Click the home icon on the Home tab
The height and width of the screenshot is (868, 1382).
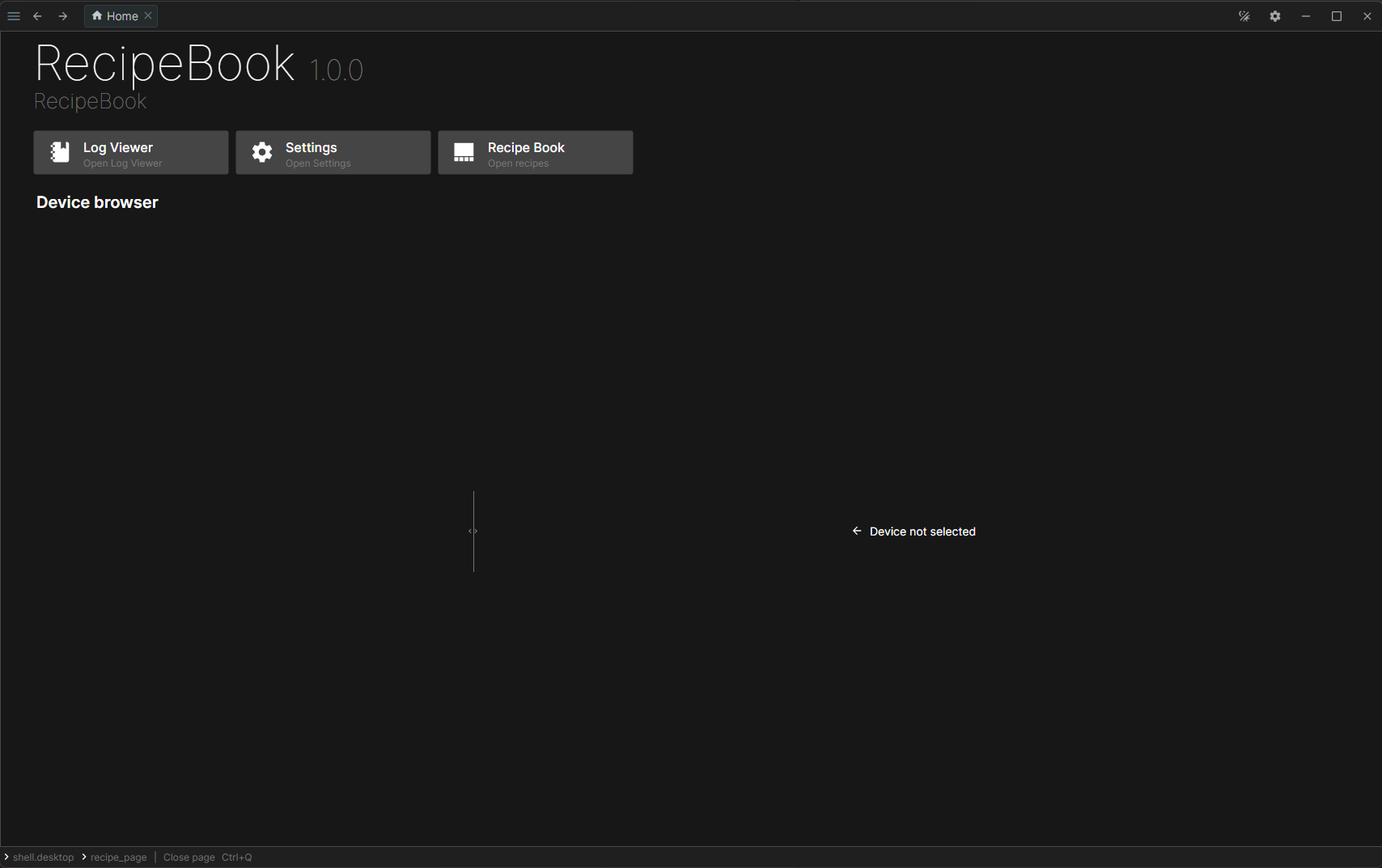tap(97, 15)
